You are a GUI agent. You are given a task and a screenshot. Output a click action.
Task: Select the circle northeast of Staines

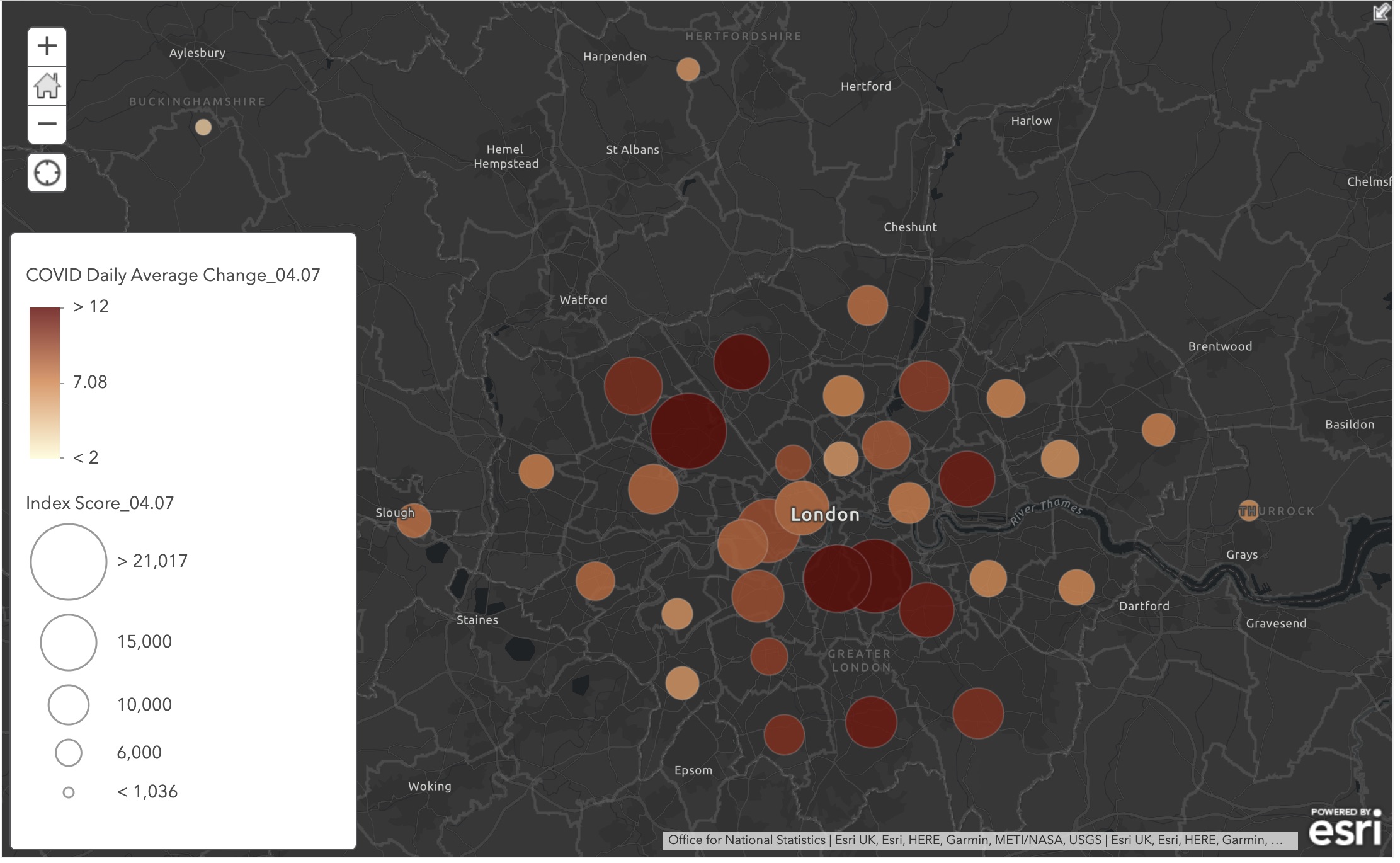595,581
